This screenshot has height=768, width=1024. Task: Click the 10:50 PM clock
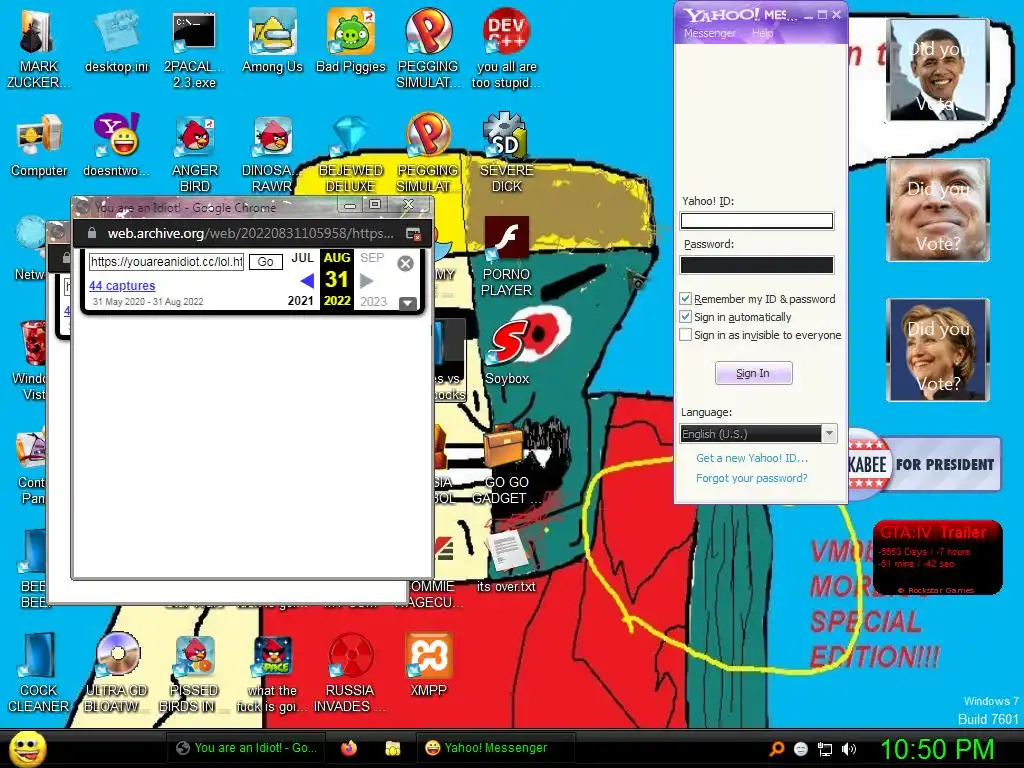[x=938, y=749]
